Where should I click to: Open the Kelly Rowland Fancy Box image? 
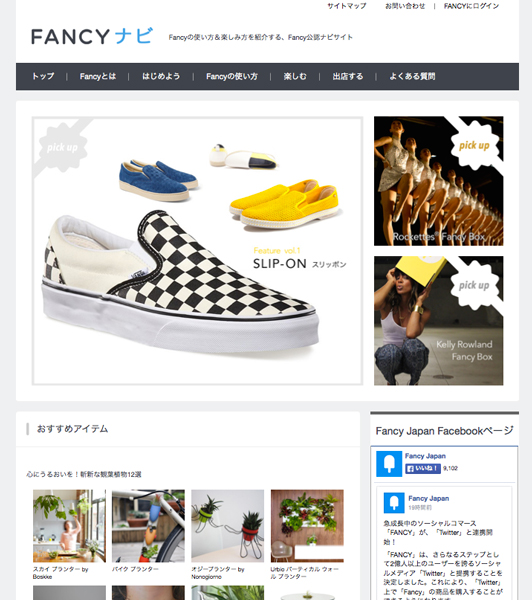tap(439, 321)
